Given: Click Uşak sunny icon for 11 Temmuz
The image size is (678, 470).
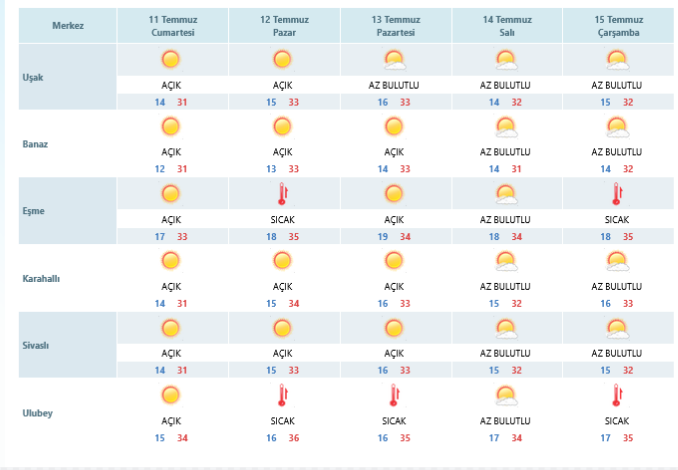Looking at the screenshot, I should [170, 59].
